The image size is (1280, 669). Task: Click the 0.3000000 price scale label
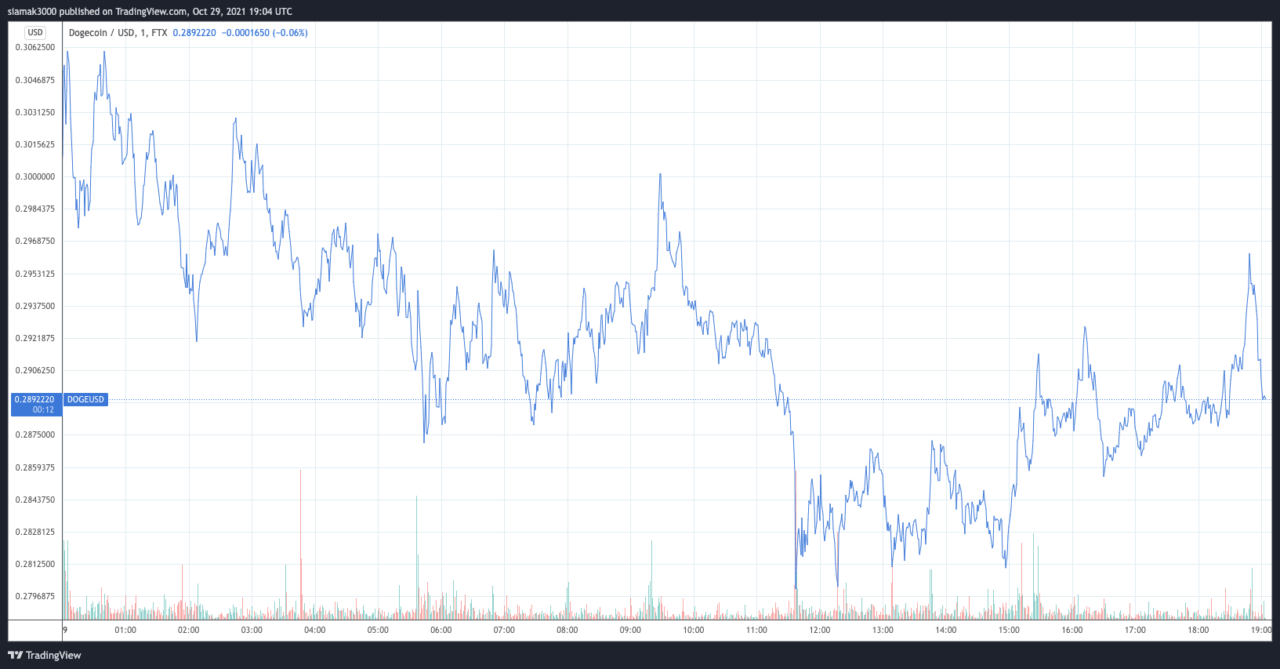(34, 177)
